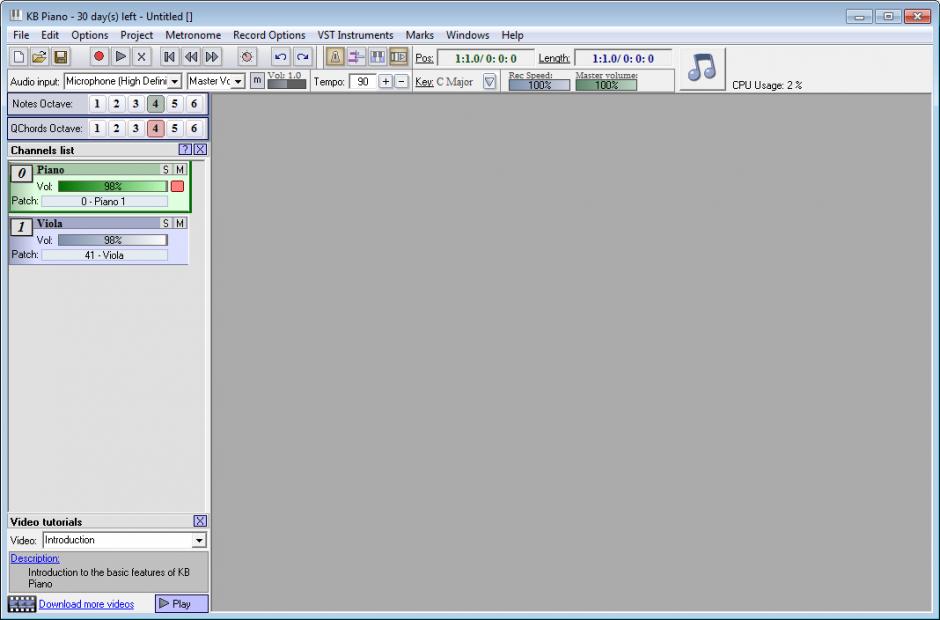Open the Master Vc dropdown
The width and height of the screenshot is (940, 620).
point(216,81)
